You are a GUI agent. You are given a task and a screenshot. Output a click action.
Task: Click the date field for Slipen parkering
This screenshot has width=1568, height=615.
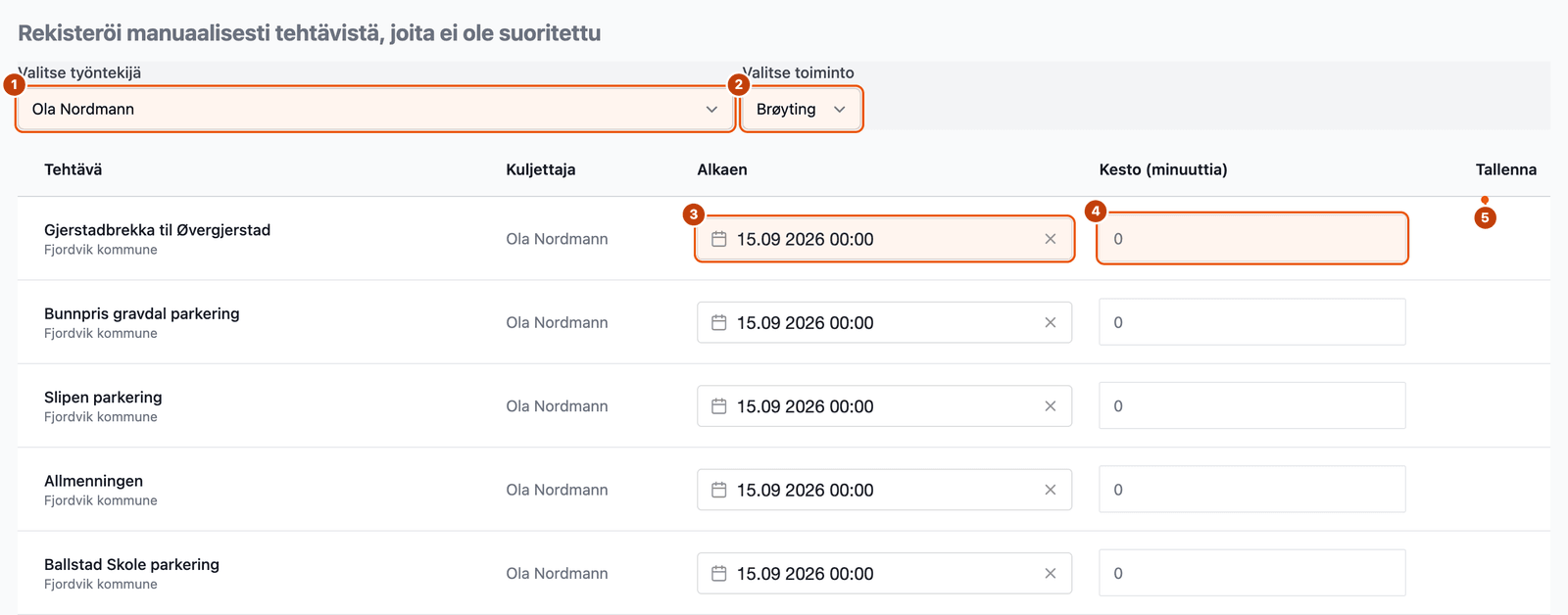click(x=884, y=406)
